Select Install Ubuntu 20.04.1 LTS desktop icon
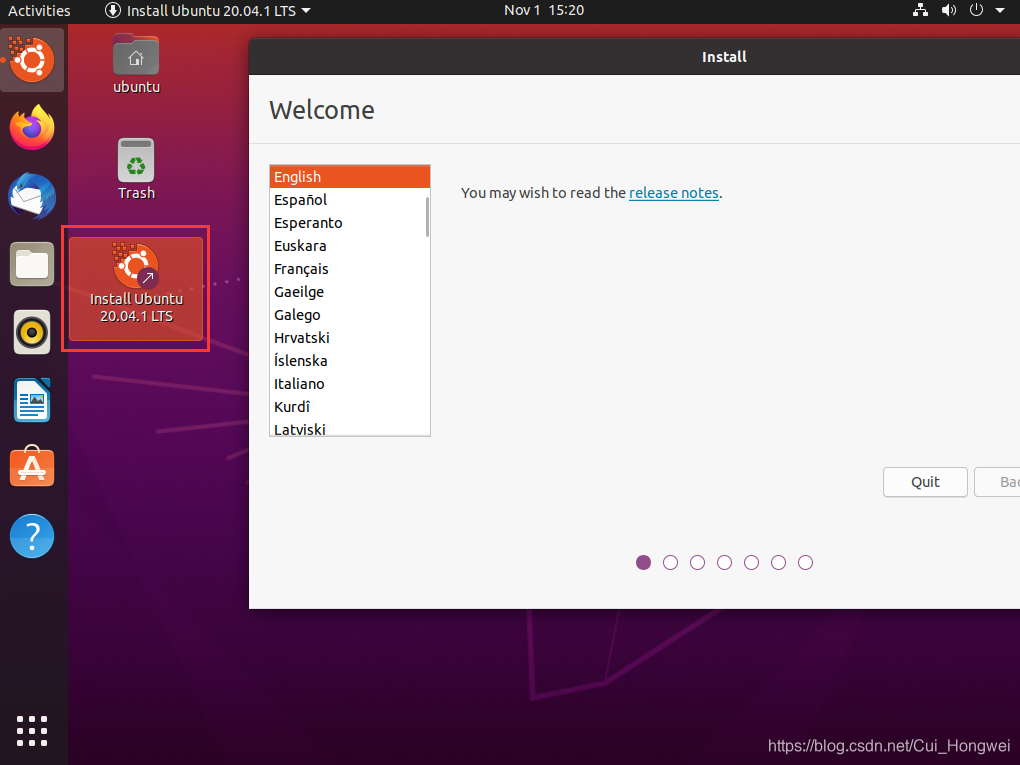The height and width of the screenshot is (765, 1020). [136, 288]
